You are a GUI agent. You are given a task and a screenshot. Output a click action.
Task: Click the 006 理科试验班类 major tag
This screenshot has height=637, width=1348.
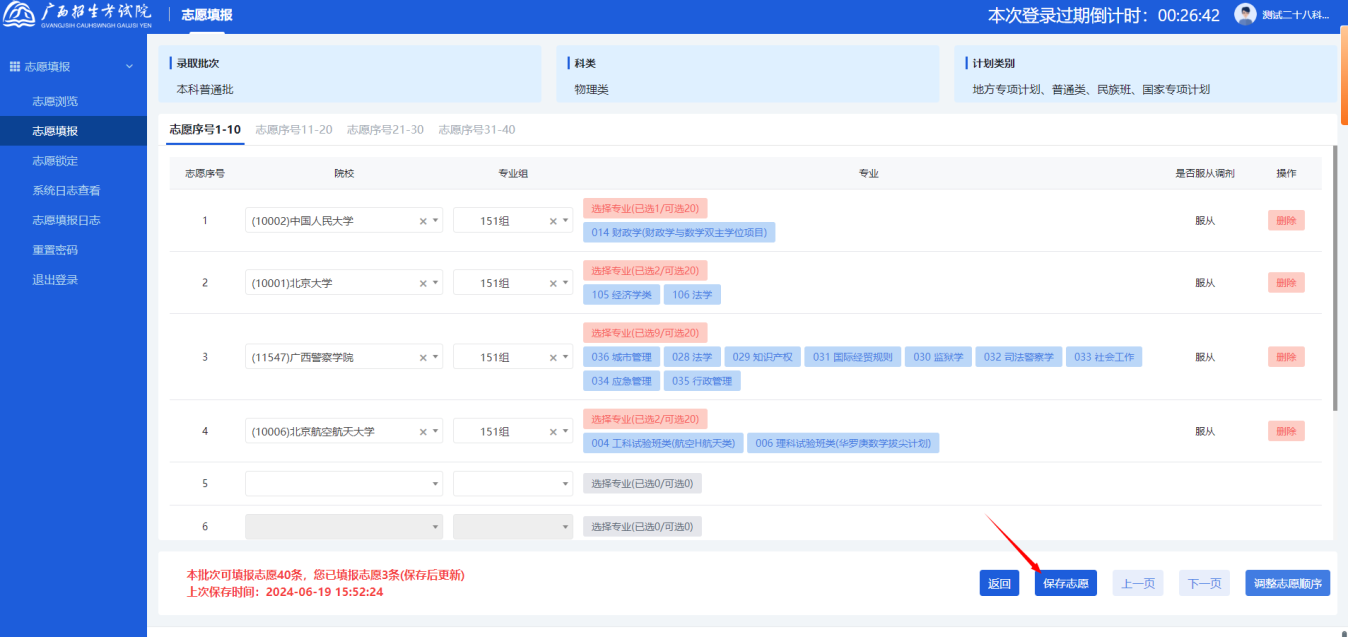(843, 443)
